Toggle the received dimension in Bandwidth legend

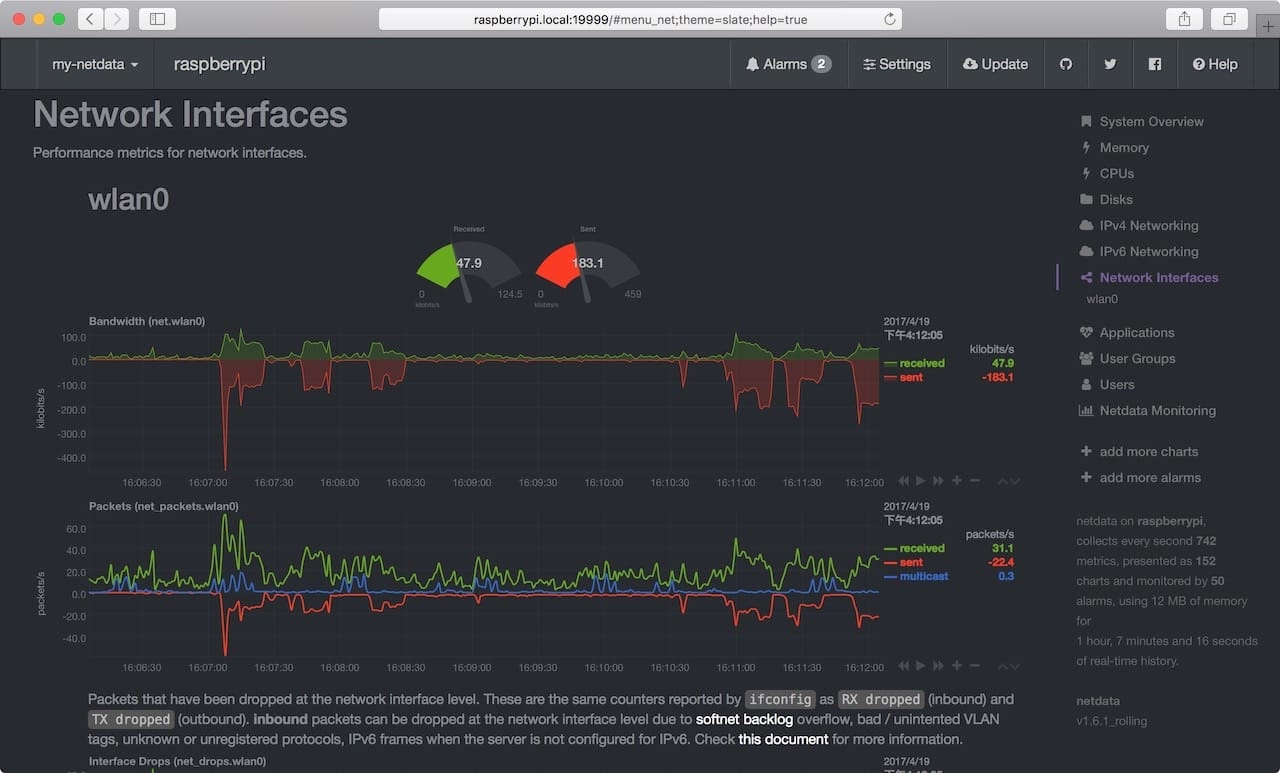pyautogui.click(x=922, y=363)
